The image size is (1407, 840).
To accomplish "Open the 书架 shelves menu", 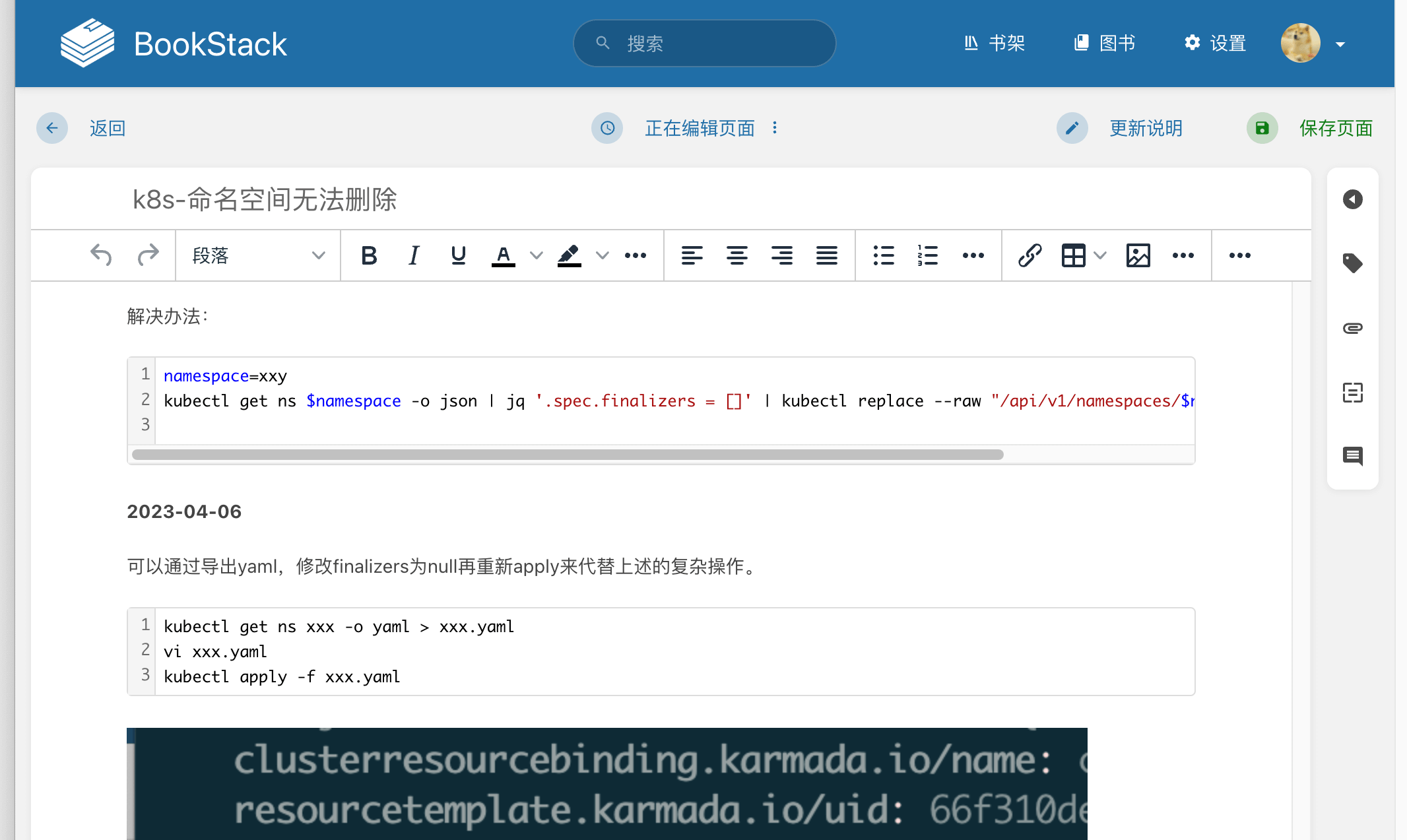I will (x=995, y=44).
